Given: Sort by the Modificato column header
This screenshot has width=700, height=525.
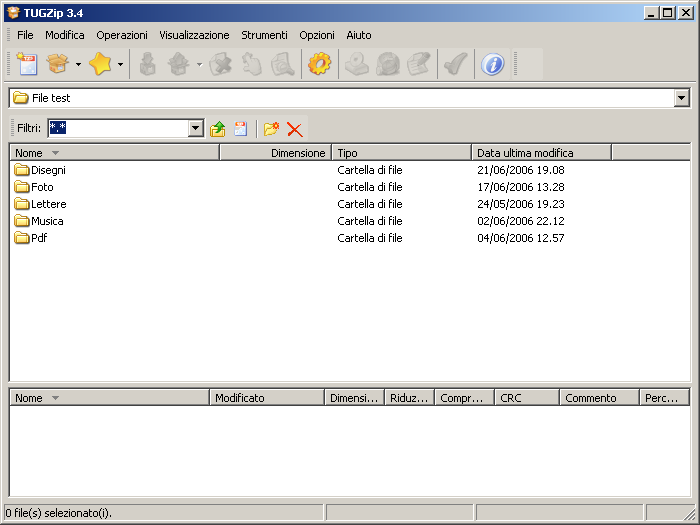Looking at the screenshot, I should coord(267,398).
